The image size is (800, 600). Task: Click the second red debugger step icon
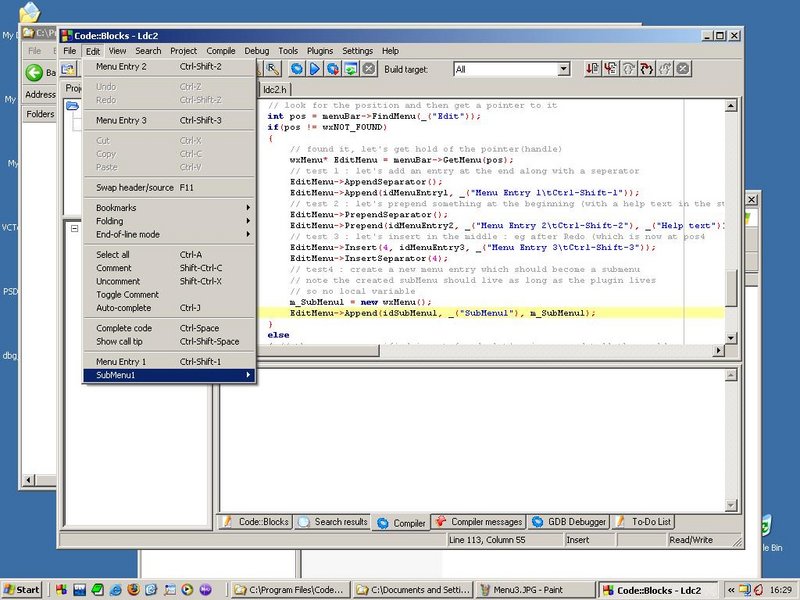(x=611, y=68)
